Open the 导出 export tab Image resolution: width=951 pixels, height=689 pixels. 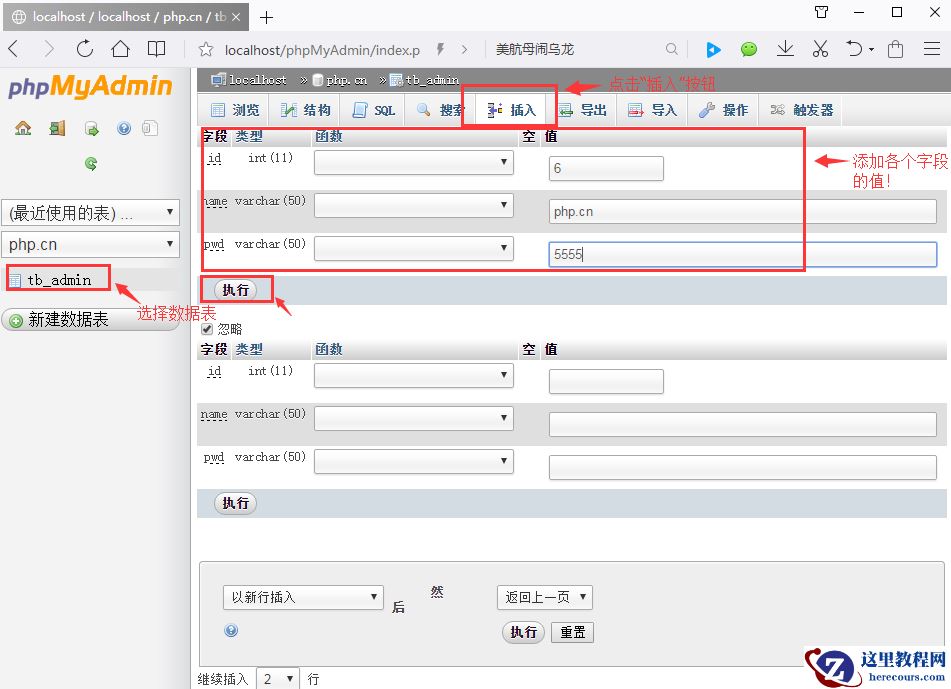click(582, 110)
